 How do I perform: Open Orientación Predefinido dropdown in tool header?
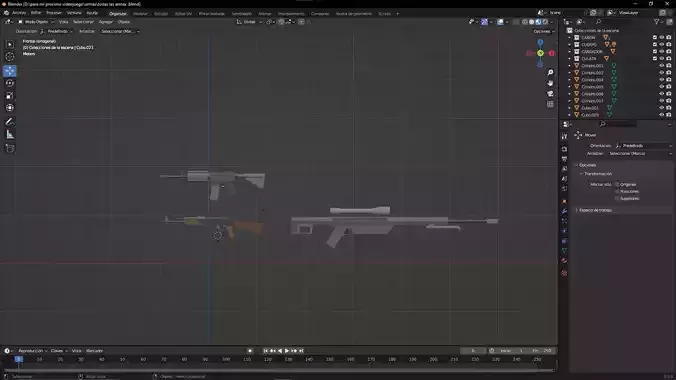(56, 31)
